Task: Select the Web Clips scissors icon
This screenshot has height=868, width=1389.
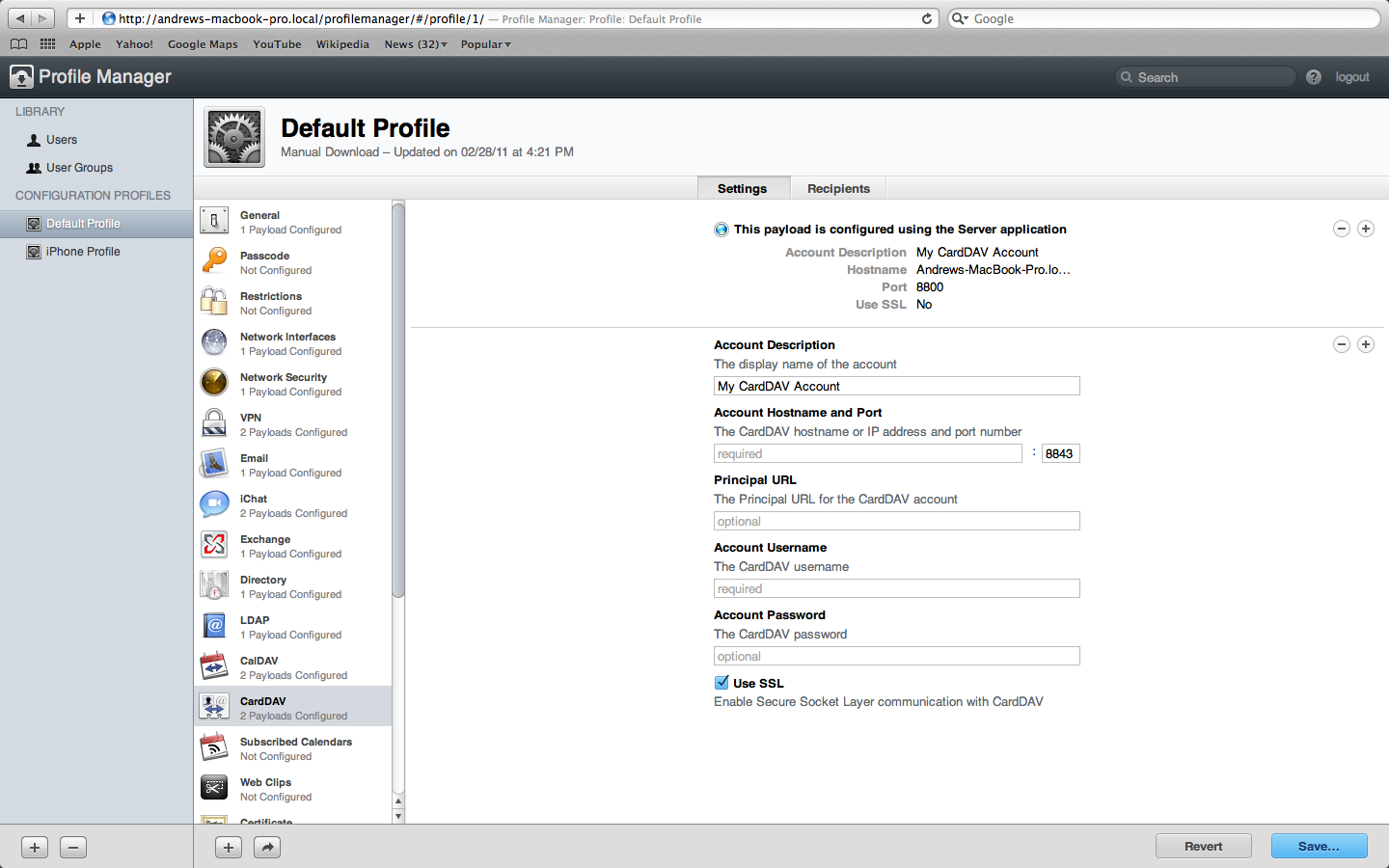Action: (x=214, y=788)
